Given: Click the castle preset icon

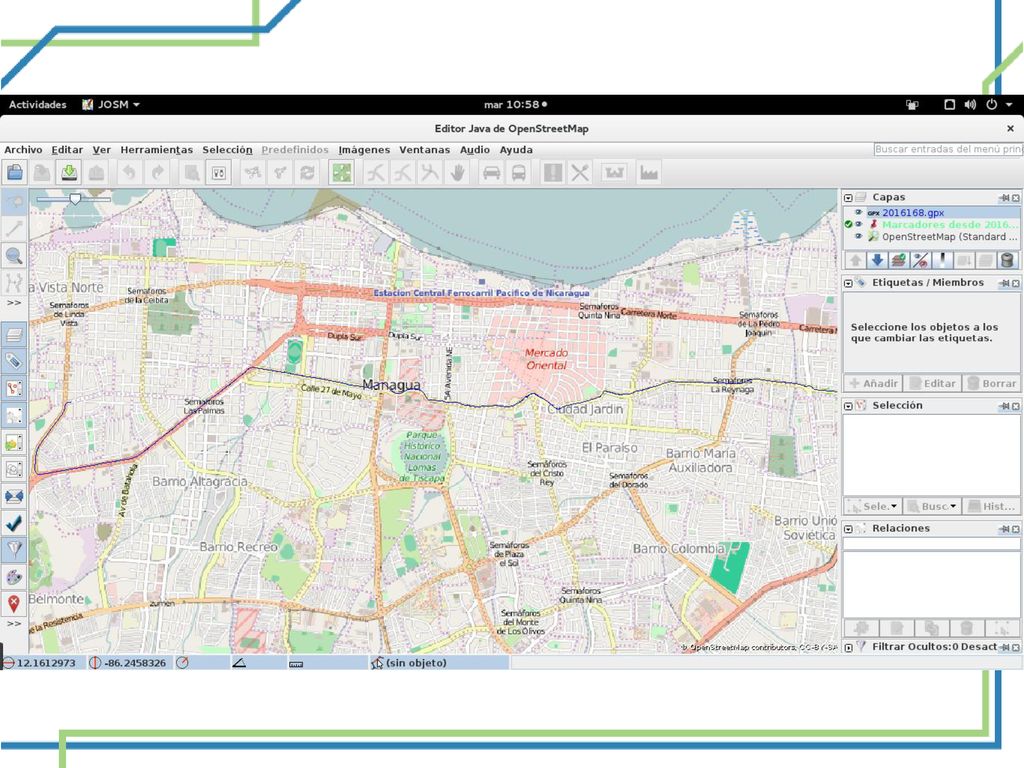Looking at the screenshot, I should coord(615,173).
